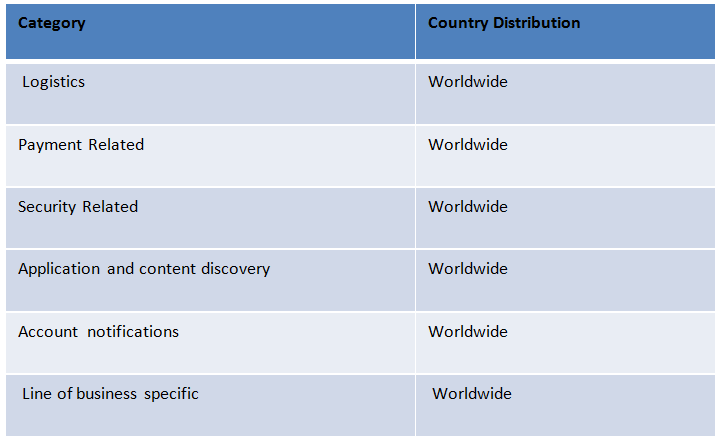This screenshot has width=725, height=442.
Task: Click Worldwide in the Account notifications row
Action: point(468,332)
